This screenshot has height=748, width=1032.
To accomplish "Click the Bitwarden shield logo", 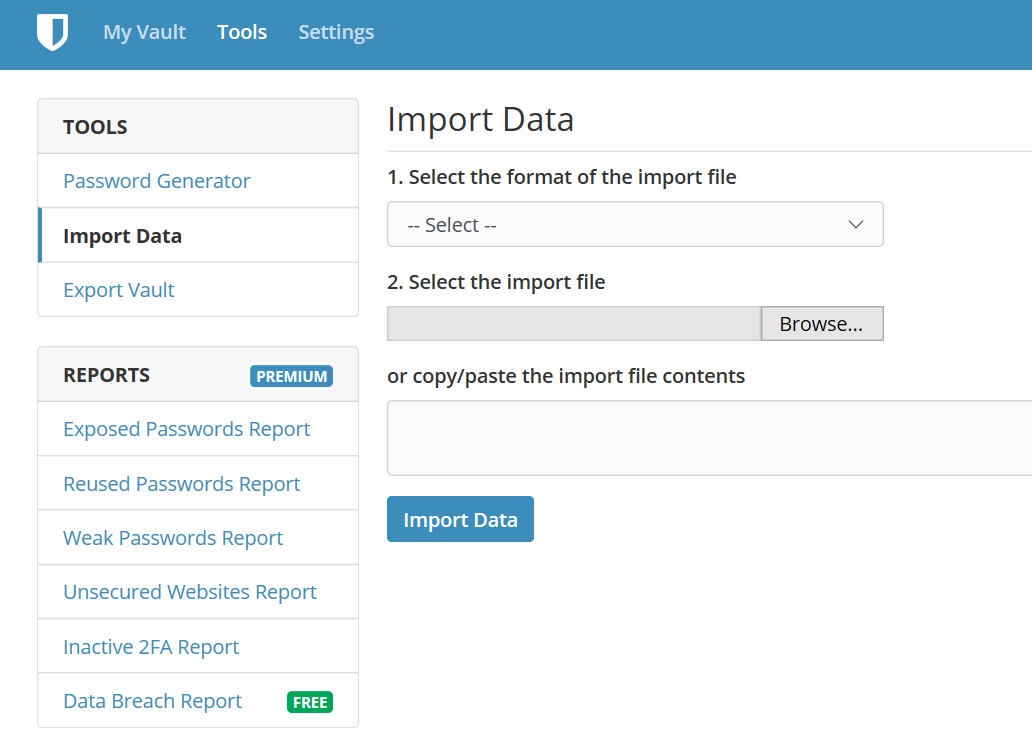I will pyautogui.click(x=52, y=32).
